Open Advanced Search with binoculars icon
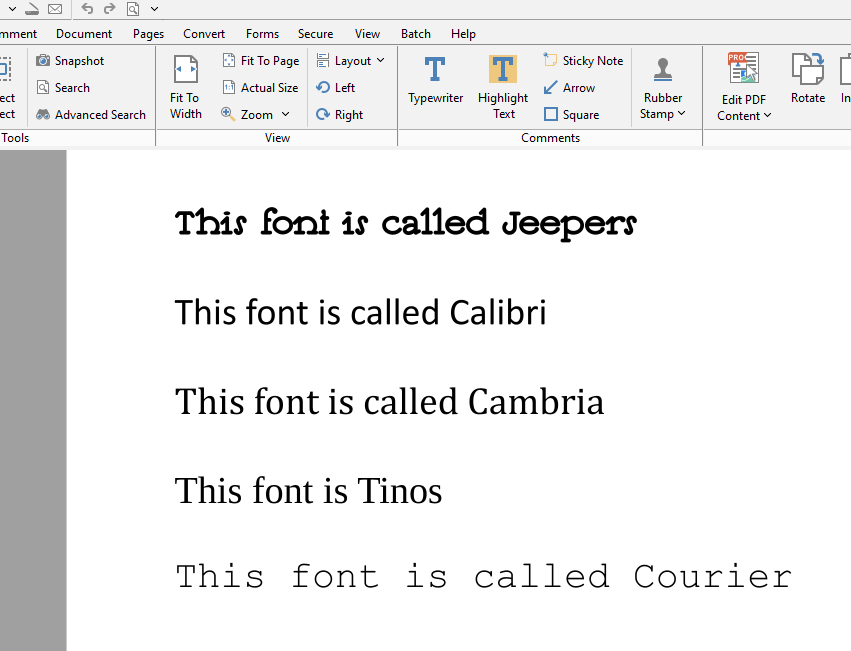 (90, 115)
